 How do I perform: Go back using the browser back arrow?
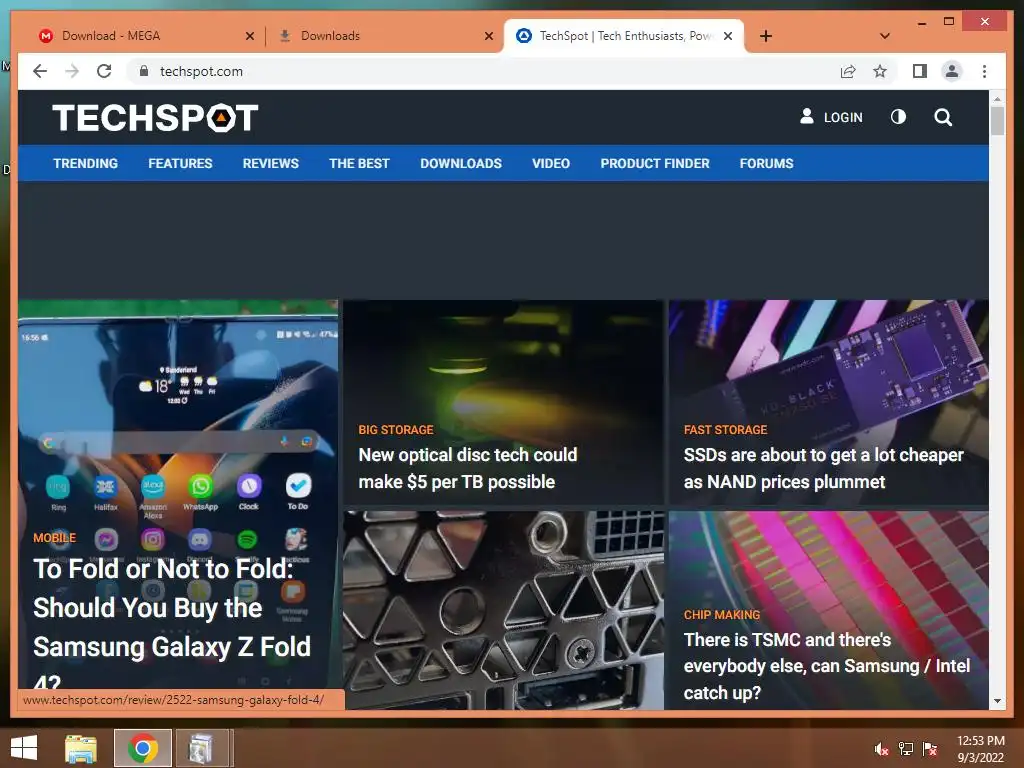coord(40,71)
